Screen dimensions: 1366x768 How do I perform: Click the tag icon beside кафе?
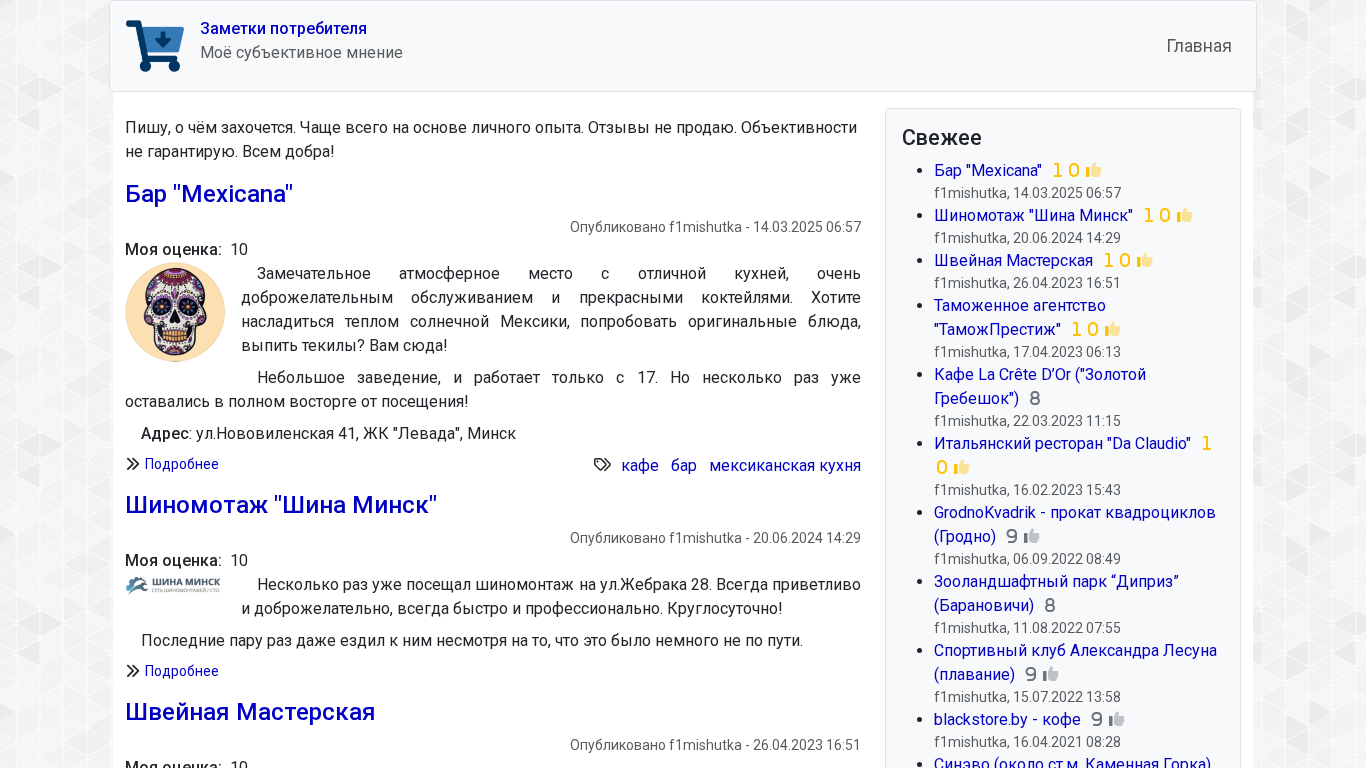(602, 465)
